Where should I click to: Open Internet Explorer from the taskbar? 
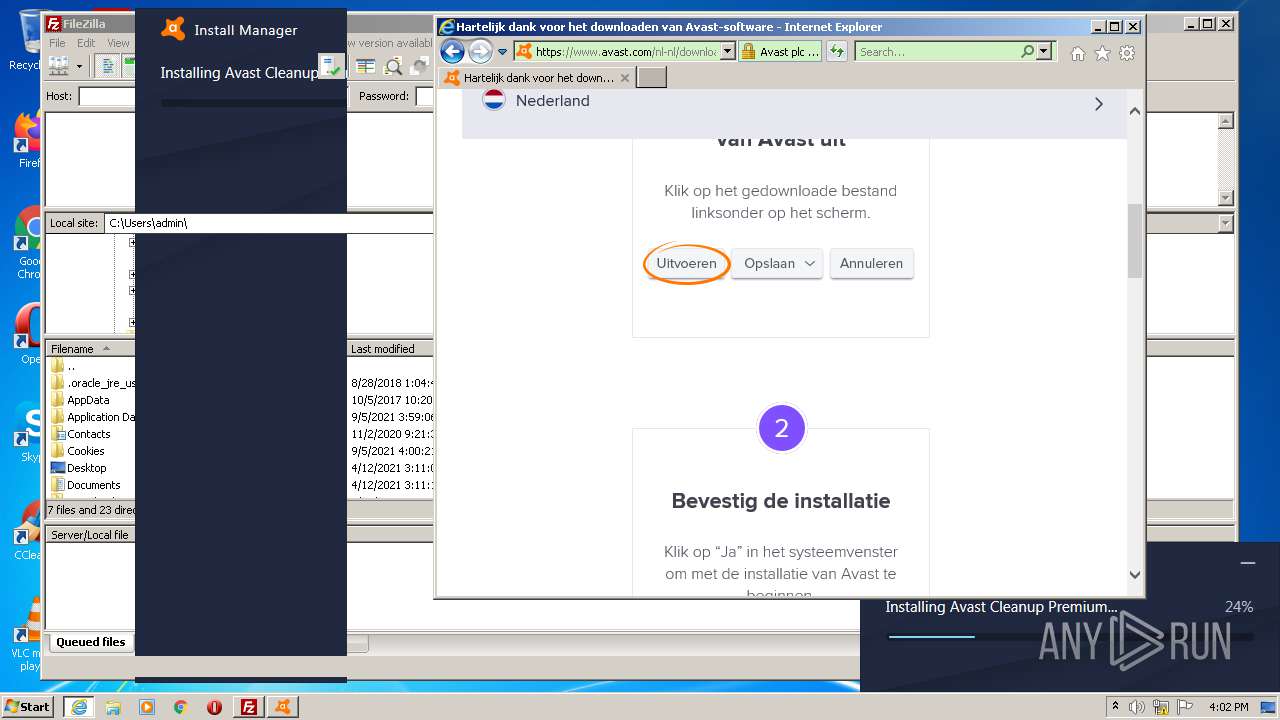78,706
